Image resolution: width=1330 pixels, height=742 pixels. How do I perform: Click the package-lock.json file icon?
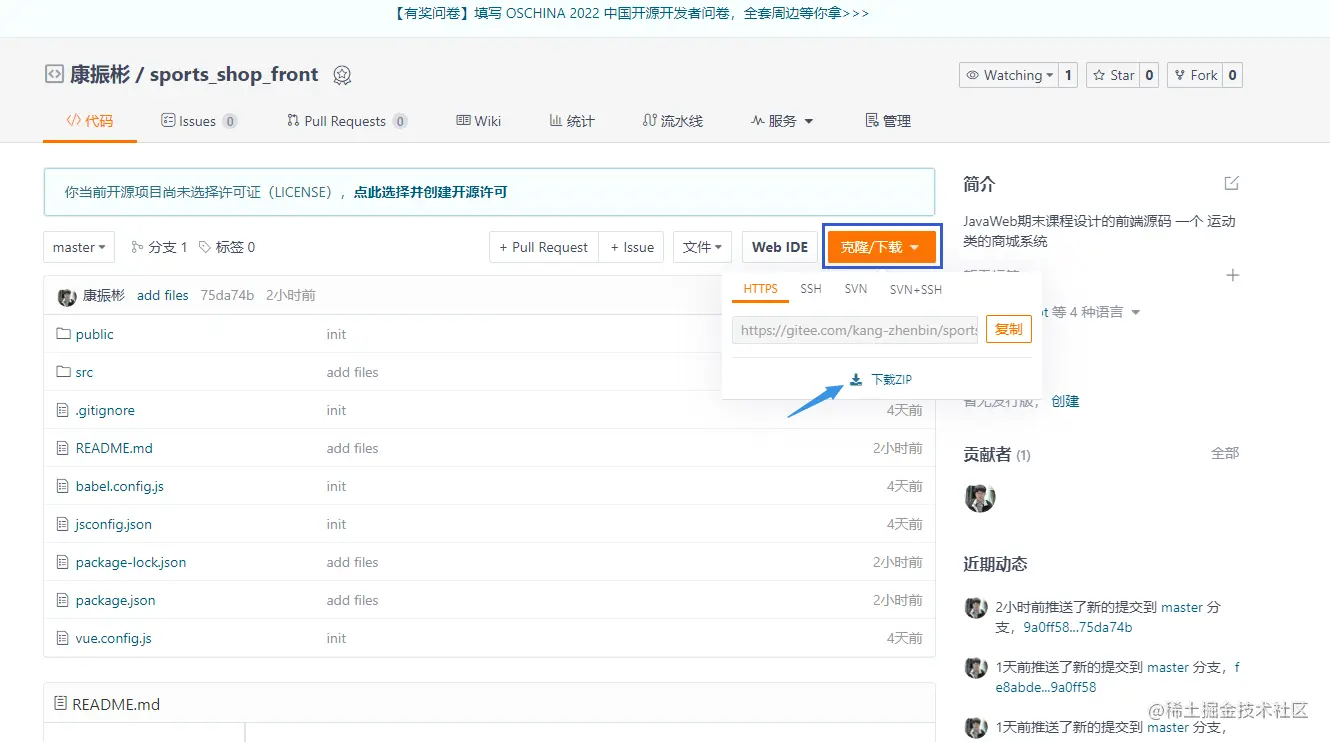pos(64,562)
